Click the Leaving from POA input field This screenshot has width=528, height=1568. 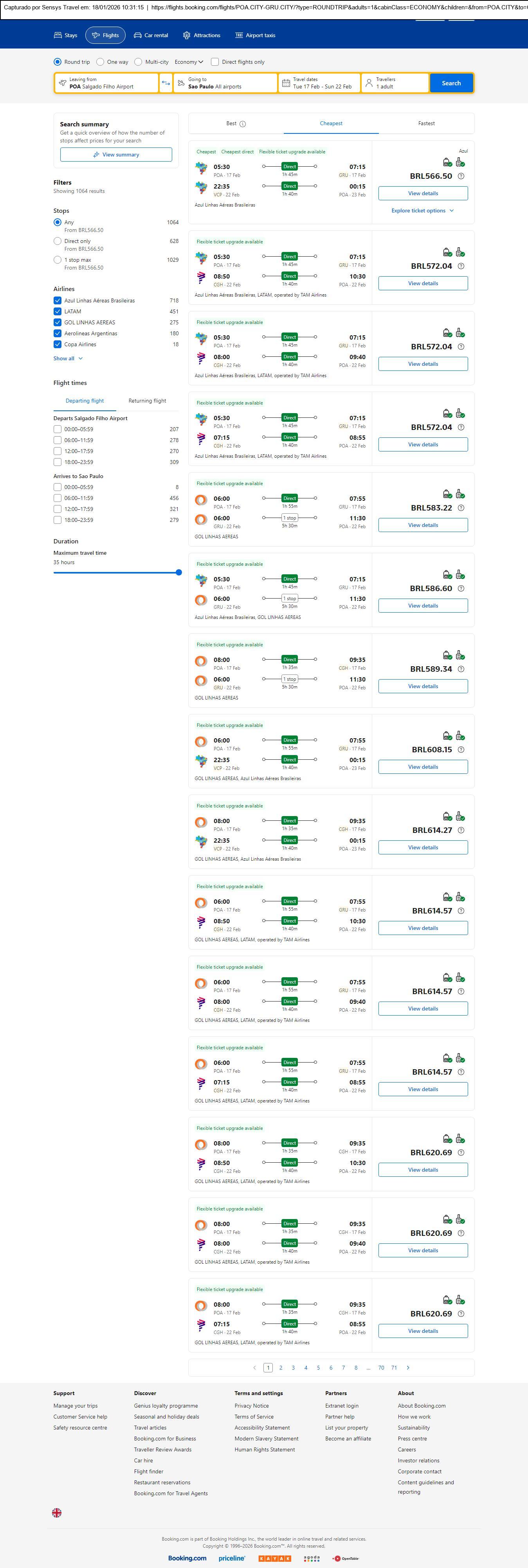click(x=106, y=83)
